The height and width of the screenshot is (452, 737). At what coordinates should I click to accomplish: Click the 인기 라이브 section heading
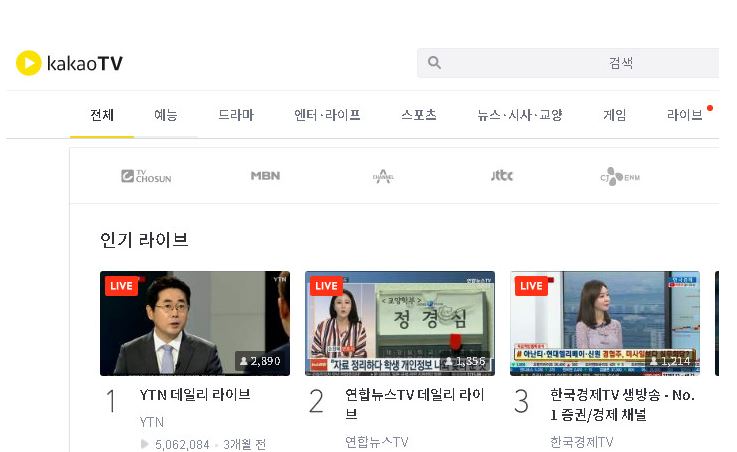pos(144,240)
